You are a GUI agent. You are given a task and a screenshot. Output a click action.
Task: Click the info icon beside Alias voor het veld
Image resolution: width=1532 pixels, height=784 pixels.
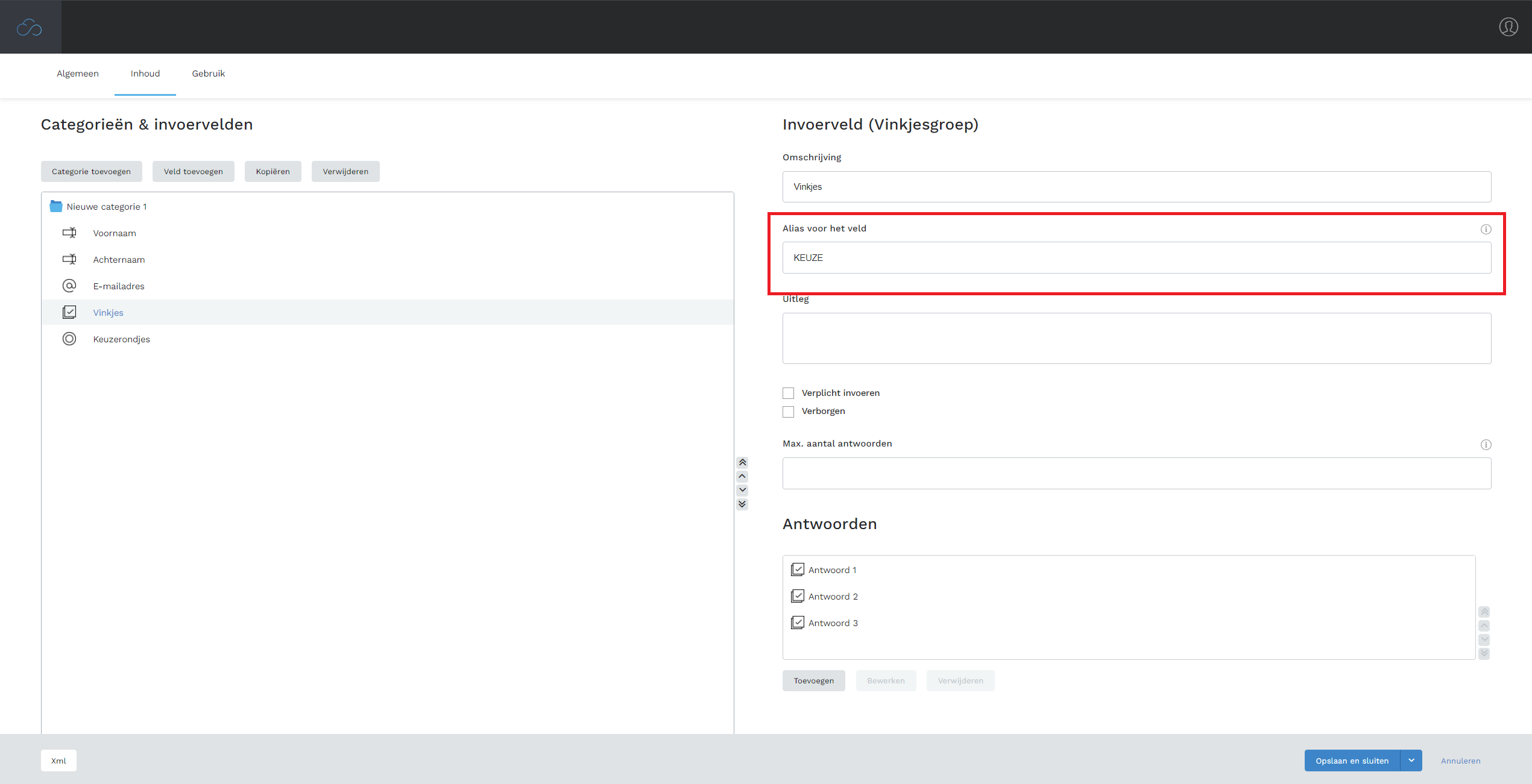pyautogui.click(x=1486, y=229)
